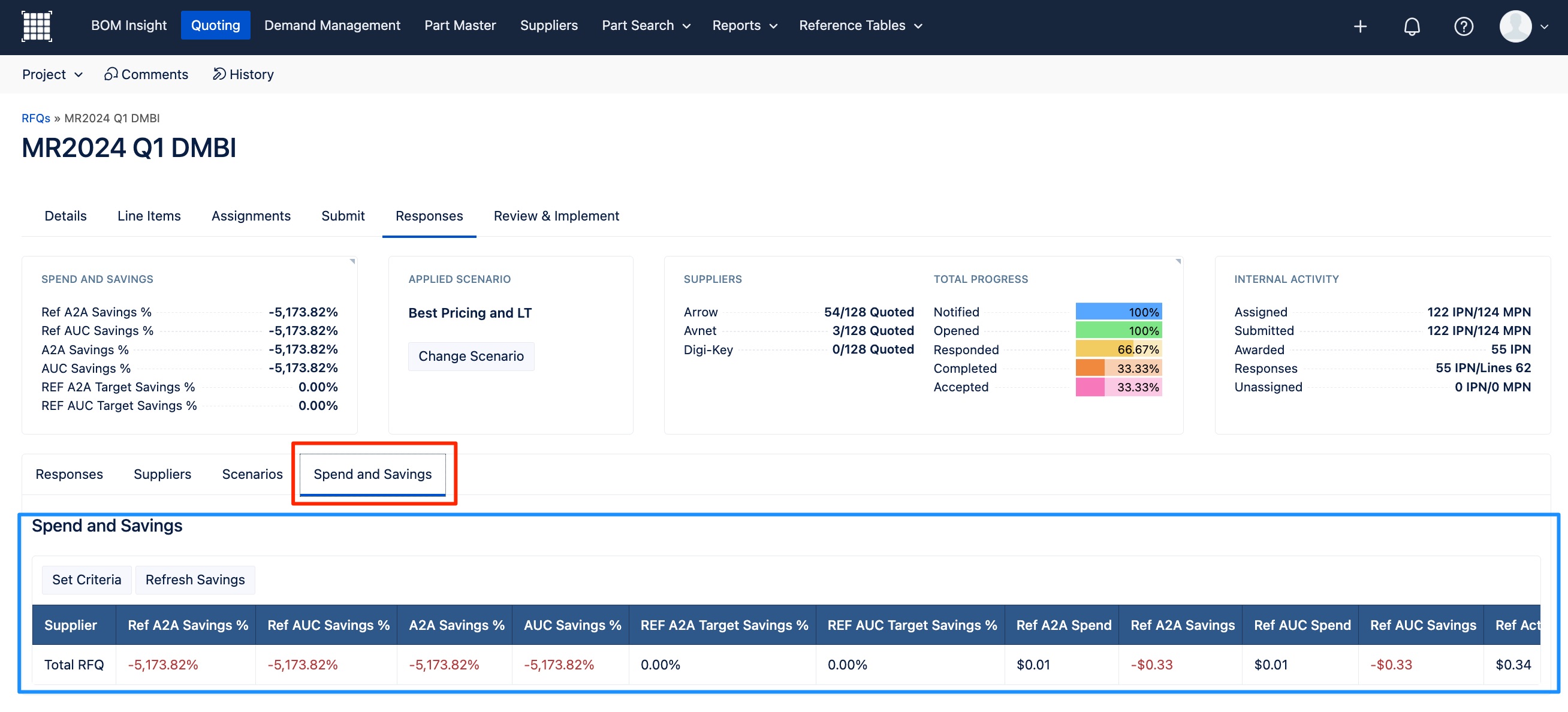This screenshot has width=1568, height=712.
Task: Click REF AUC Target Savings % header
Action: point(910,625)
